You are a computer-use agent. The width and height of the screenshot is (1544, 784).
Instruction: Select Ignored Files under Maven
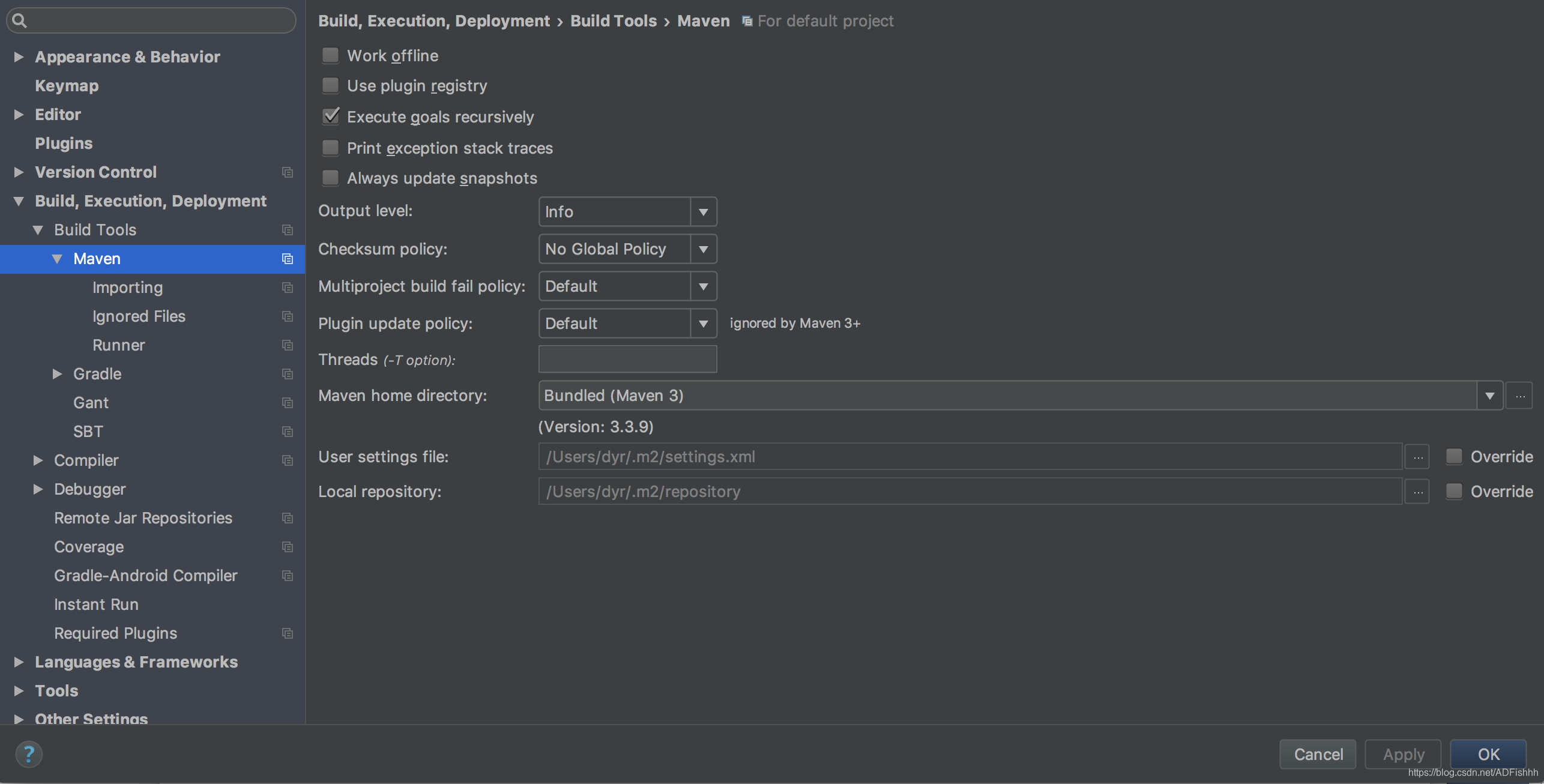[x=139, y=316]
